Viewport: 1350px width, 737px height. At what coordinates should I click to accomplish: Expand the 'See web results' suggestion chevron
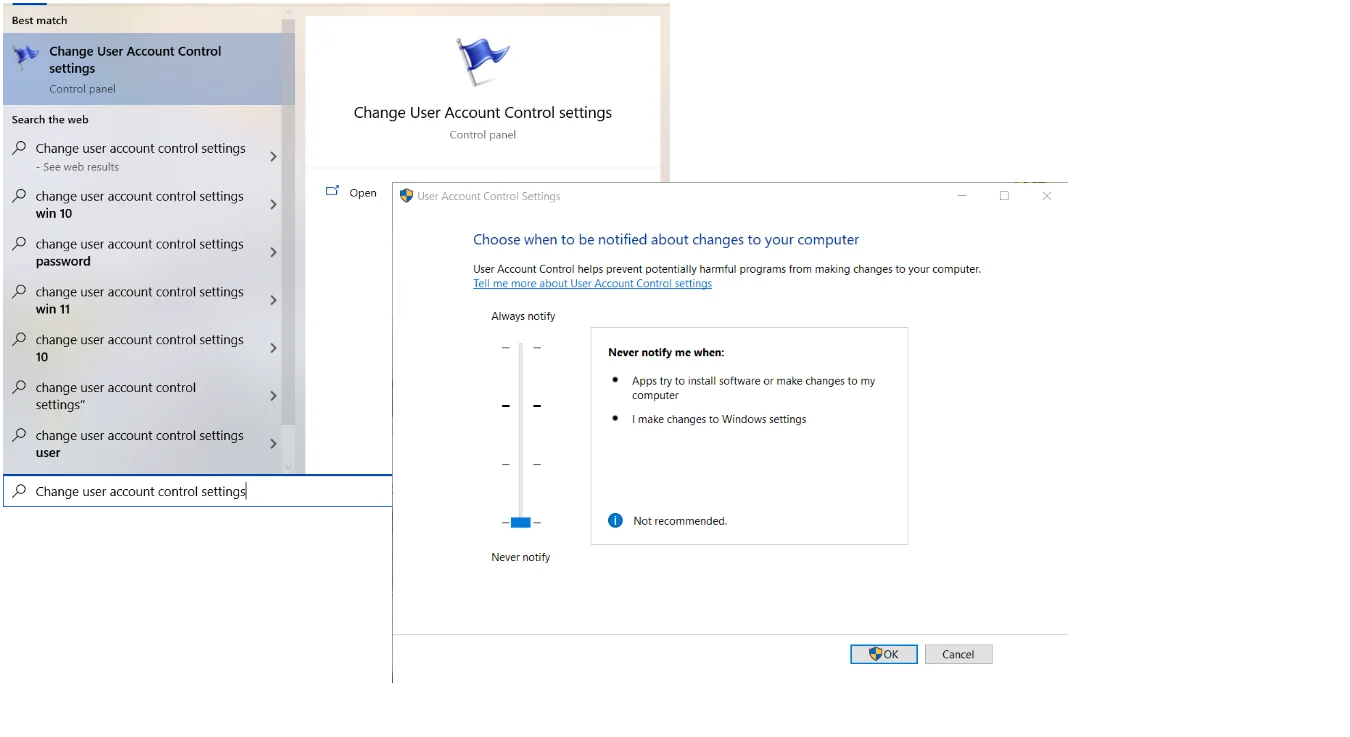273,157
